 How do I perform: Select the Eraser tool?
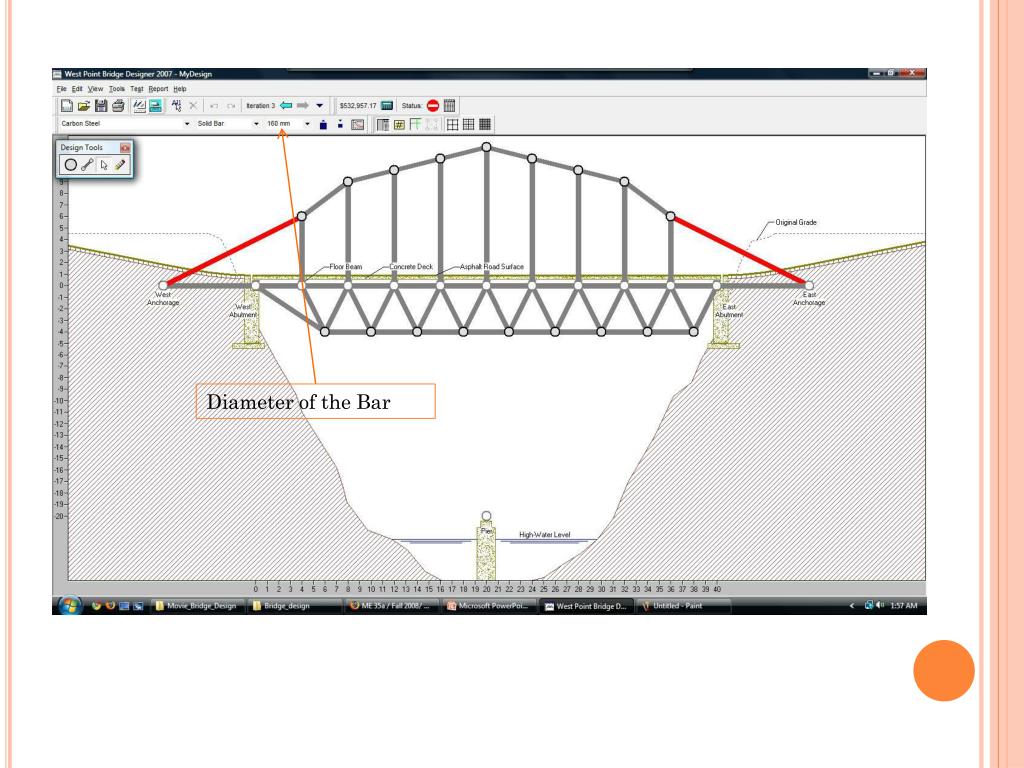(120, 165)
